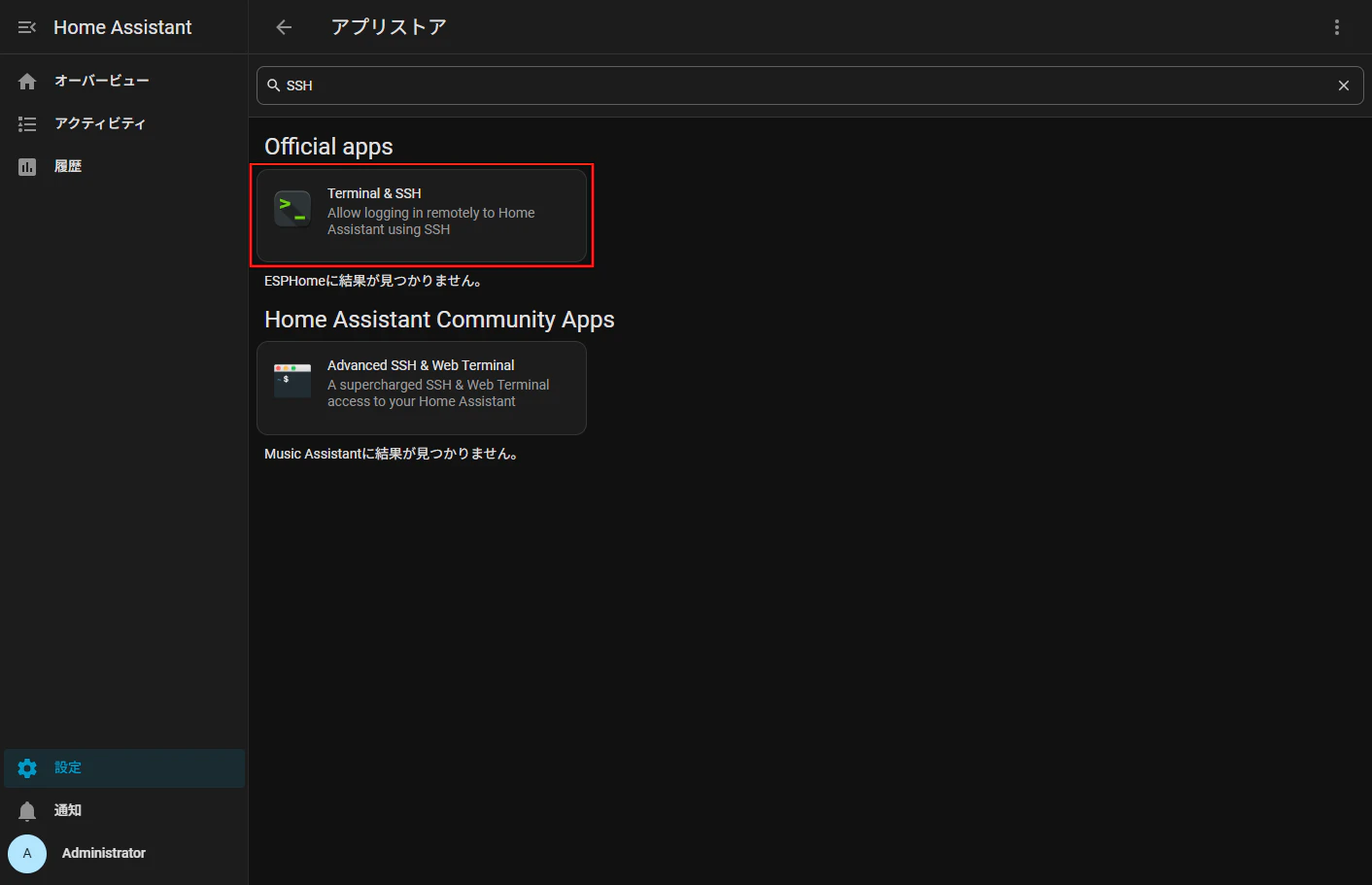
Task: Clear the SSH search text
Action: click(1344, 85)
